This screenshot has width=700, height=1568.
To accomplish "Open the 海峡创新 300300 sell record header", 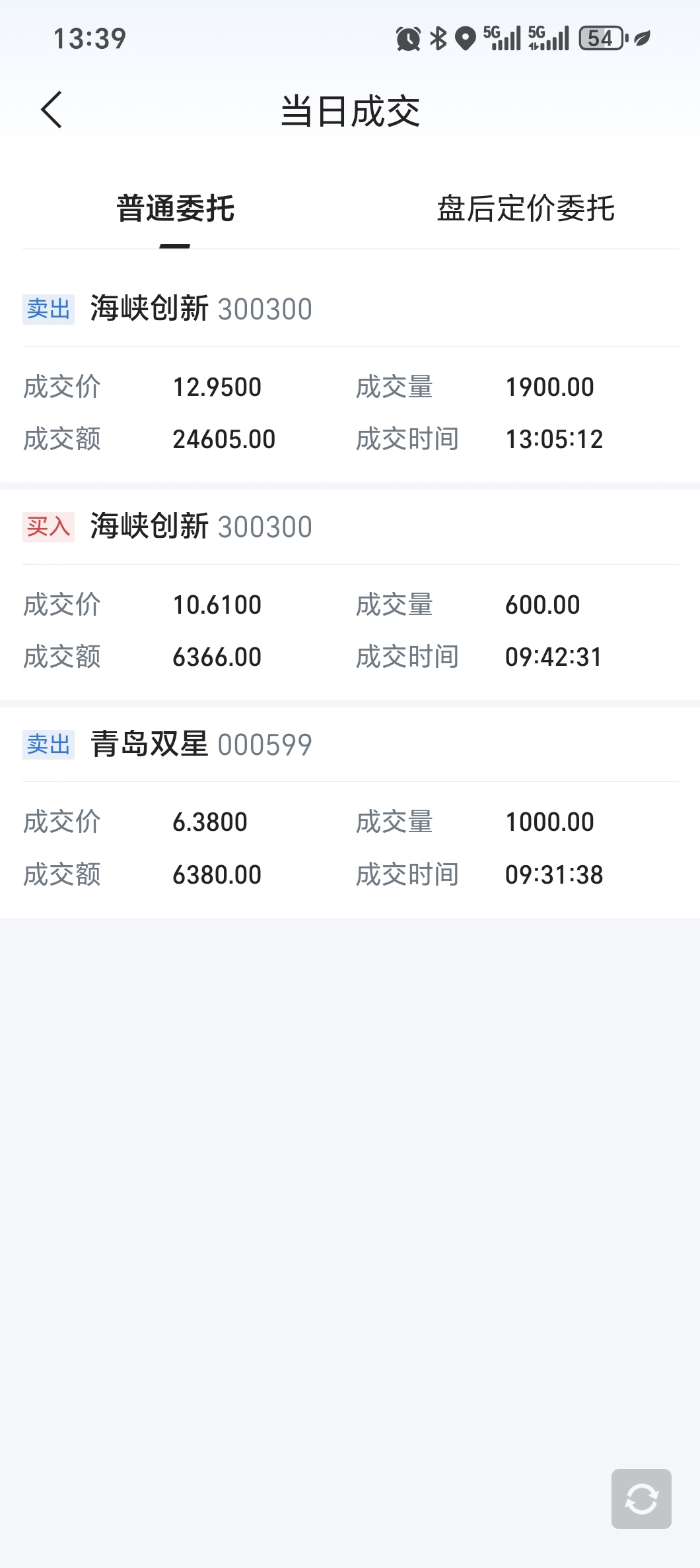I will pos(201,309).
